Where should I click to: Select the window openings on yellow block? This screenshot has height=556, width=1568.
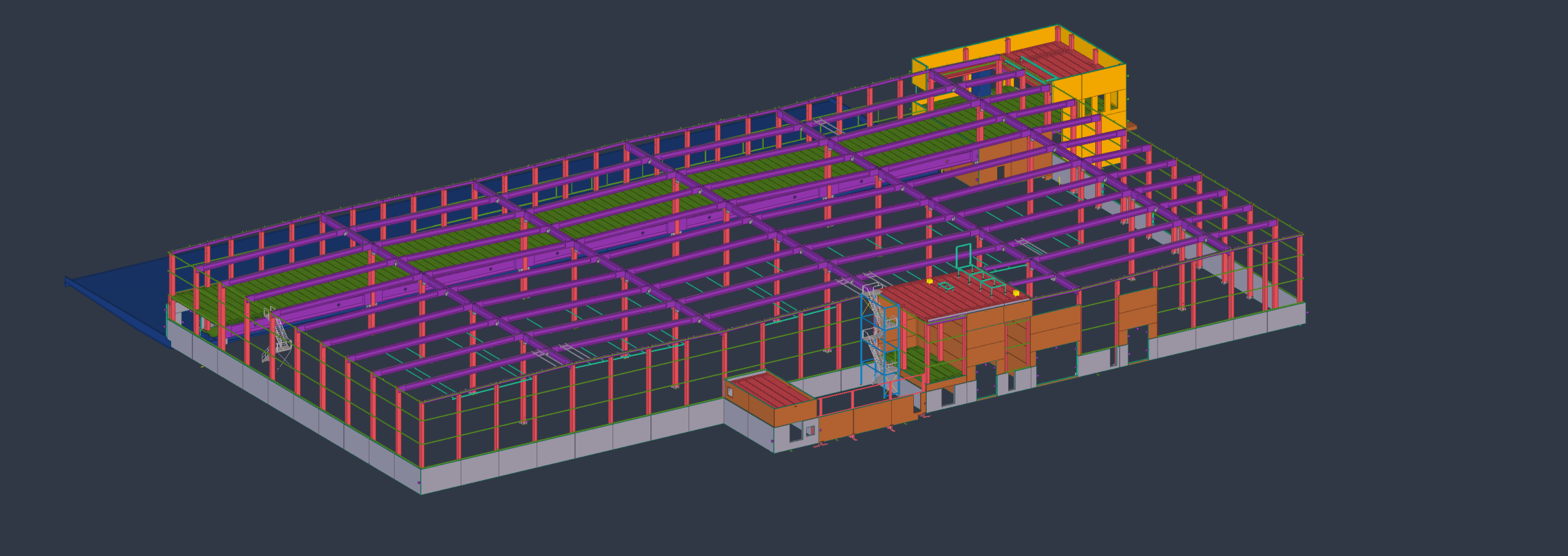(x=1101, y=102)
